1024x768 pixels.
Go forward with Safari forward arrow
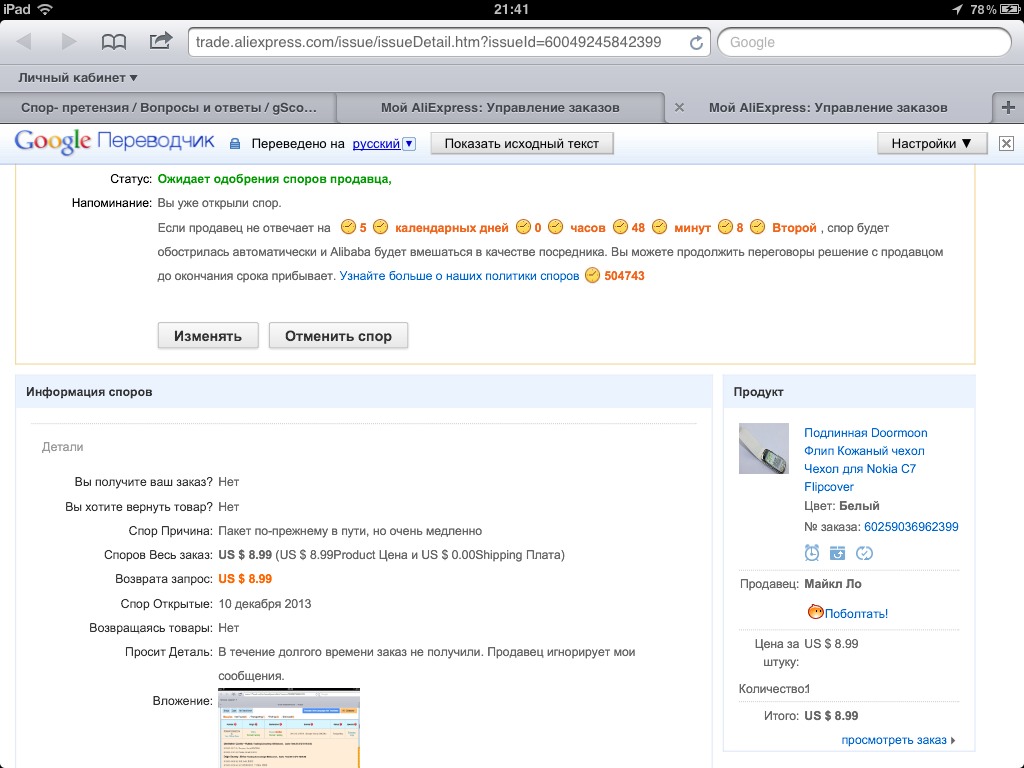point(69,42)
